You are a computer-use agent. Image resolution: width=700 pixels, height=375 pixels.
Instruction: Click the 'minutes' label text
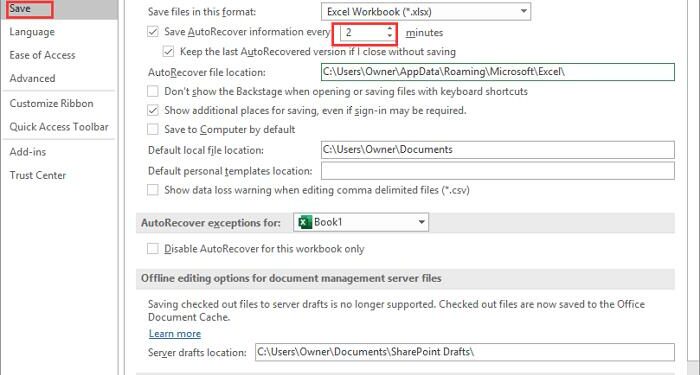(x=424, y=33)
